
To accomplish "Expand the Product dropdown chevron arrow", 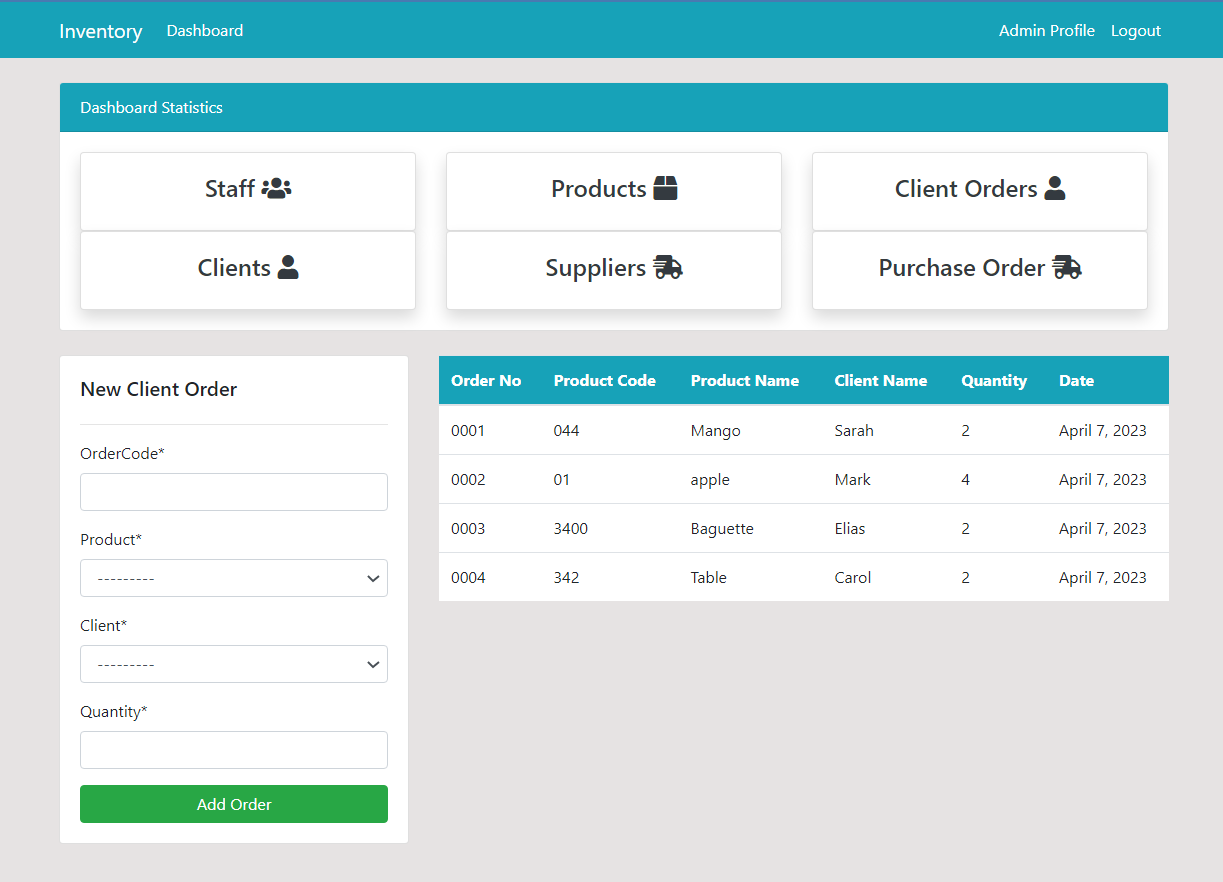I will click(x=373, y=578).
